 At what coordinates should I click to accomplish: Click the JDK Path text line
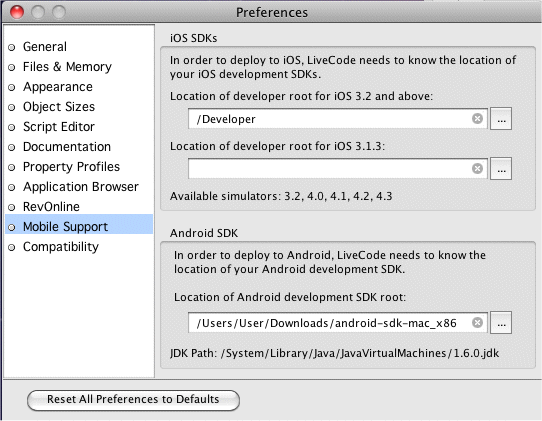pyautogui.click(x=334, y=353)
